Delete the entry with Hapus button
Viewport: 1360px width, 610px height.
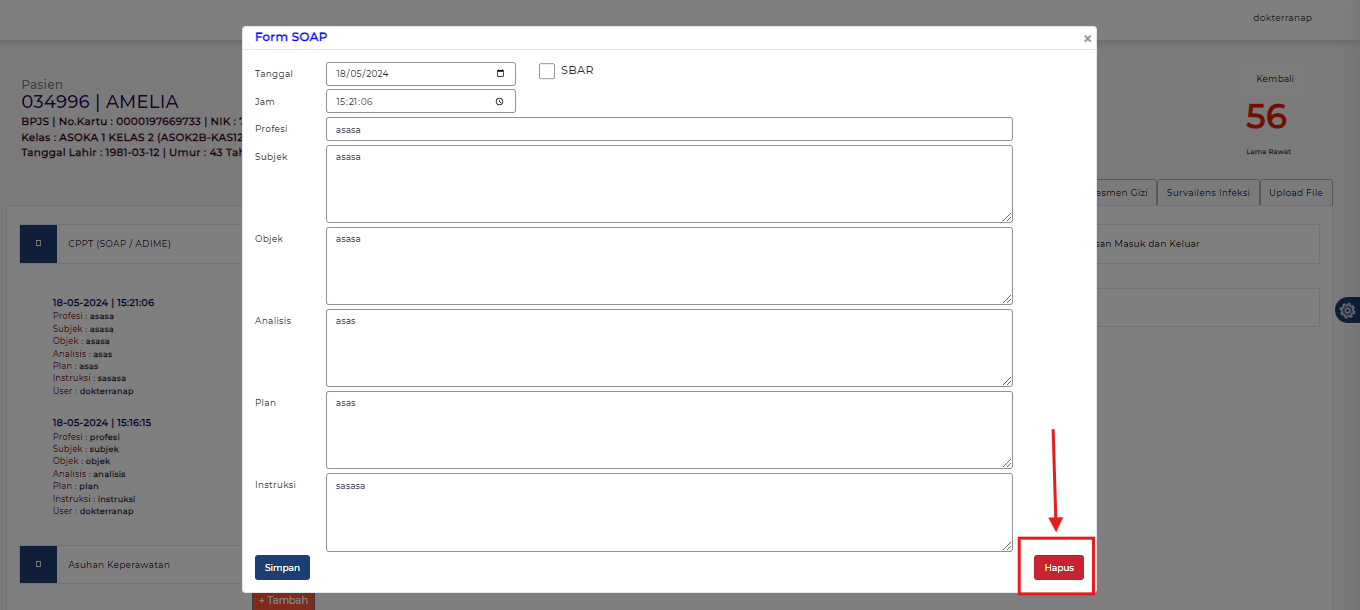(1058, 568)
